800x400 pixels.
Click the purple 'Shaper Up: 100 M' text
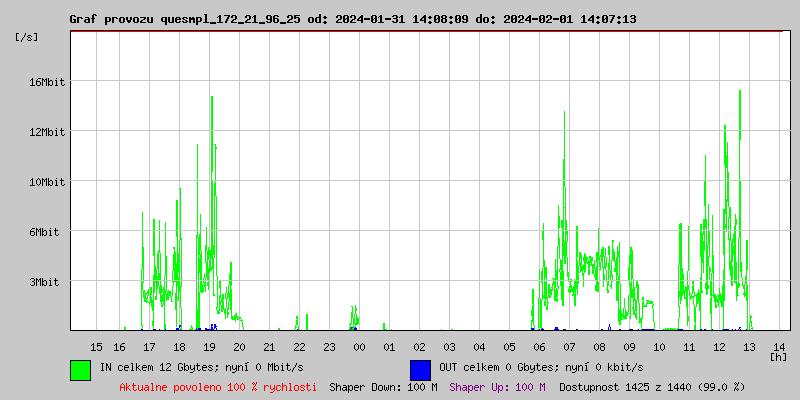[x=497, y=386]
